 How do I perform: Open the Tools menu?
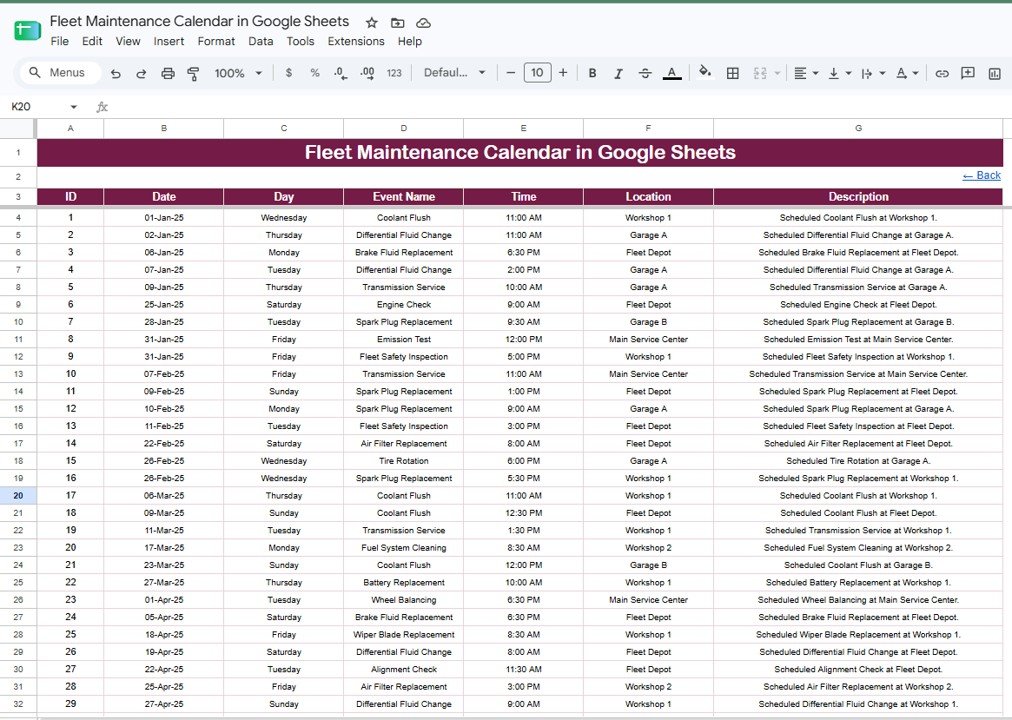tap(300, 41)
